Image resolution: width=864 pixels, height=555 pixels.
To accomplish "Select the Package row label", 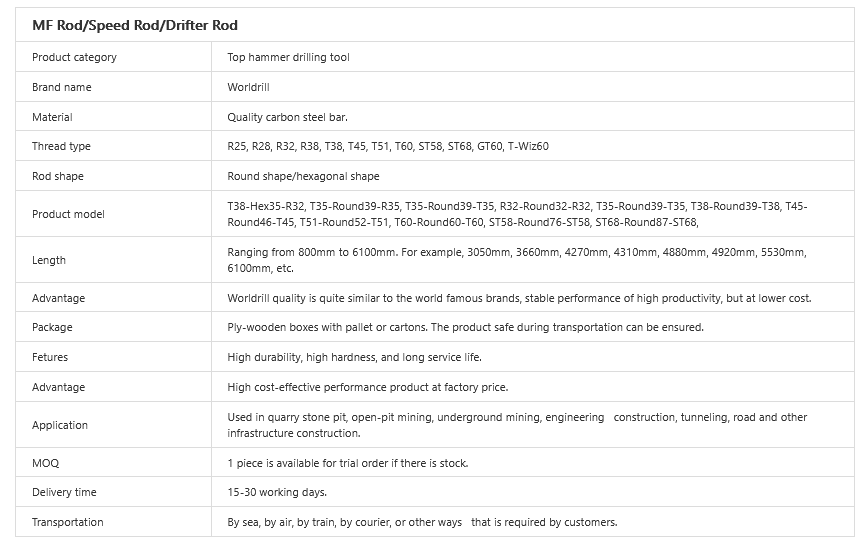I will click(52, 327).
